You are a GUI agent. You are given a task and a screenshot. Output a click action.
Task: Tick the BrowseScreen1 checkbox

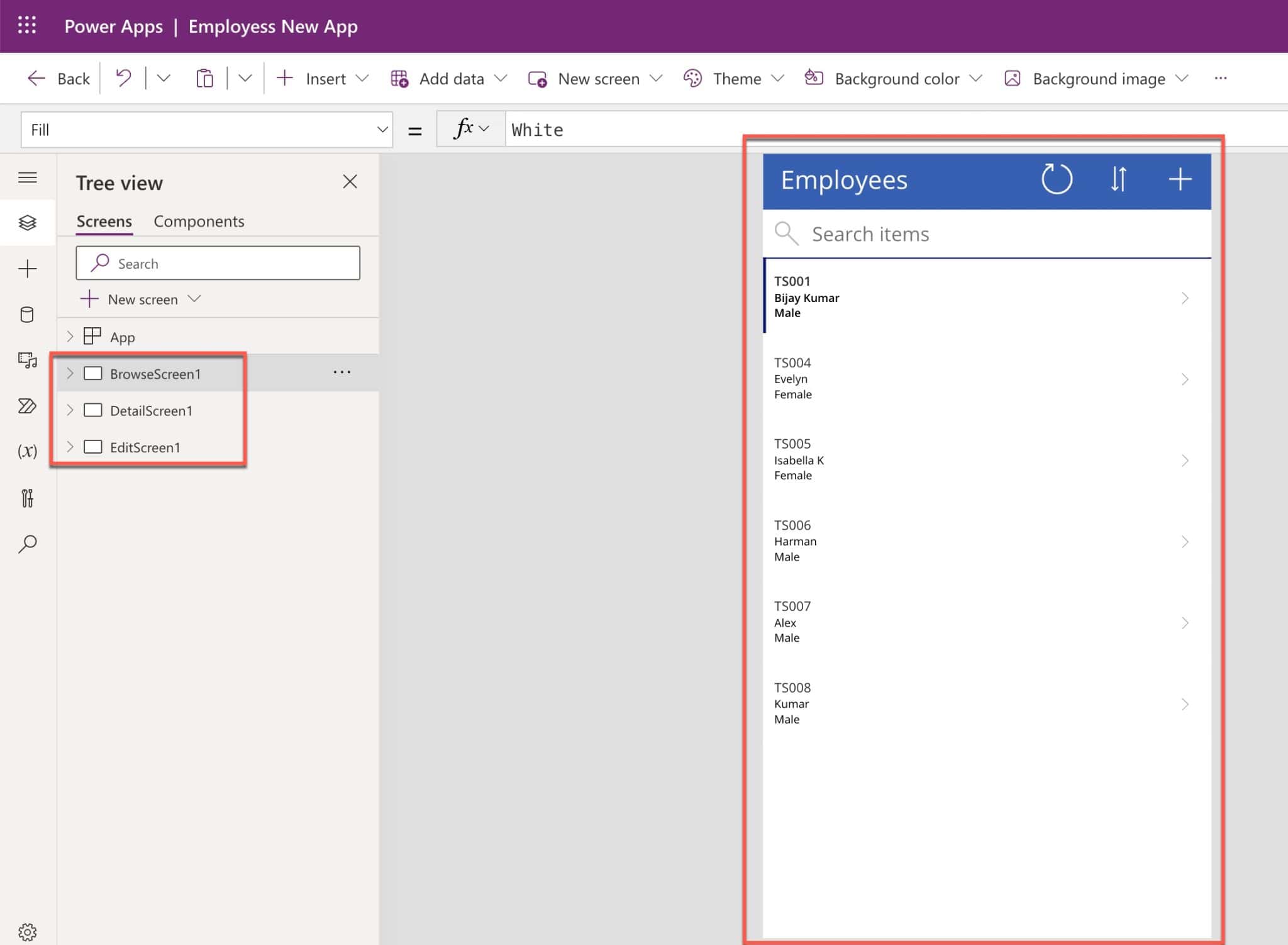(x=93, y=372)
